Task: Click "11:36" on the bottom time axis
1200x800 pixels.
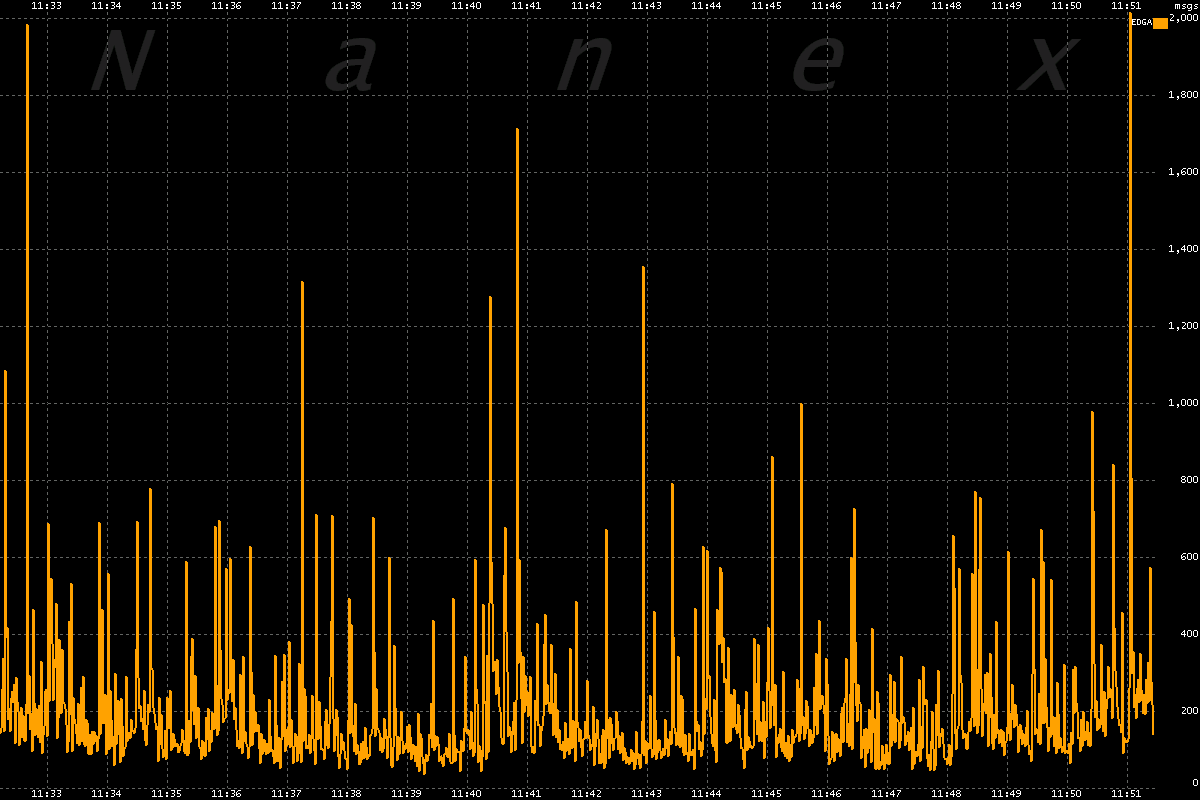Action: pyautogui.click(x=227, y=793)
